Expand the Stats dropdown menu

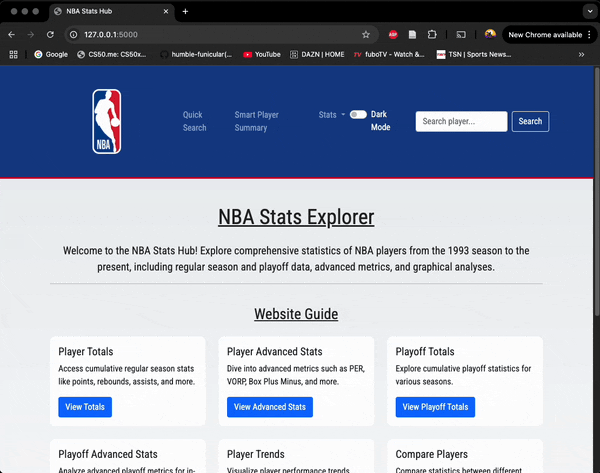(332, 114)
